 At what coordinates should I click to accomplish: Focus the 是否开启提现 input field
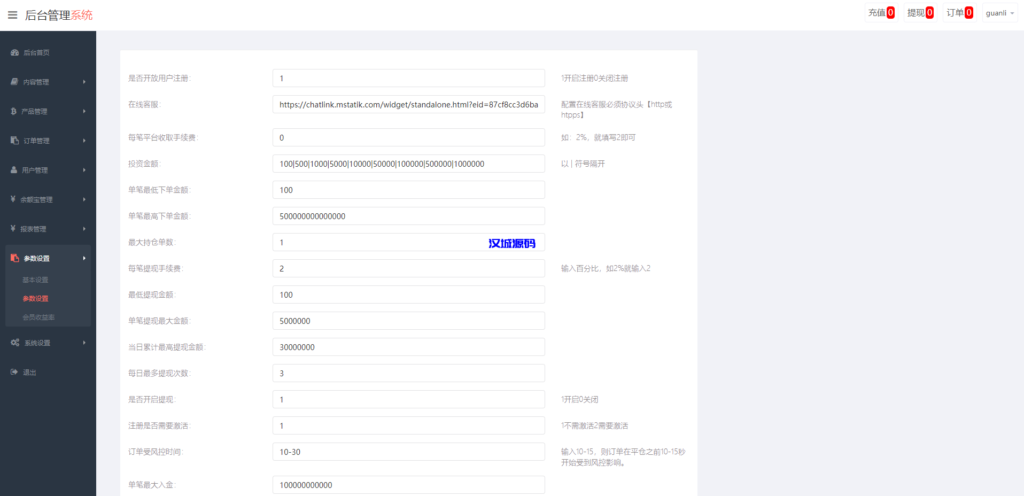tap(408, 399)
